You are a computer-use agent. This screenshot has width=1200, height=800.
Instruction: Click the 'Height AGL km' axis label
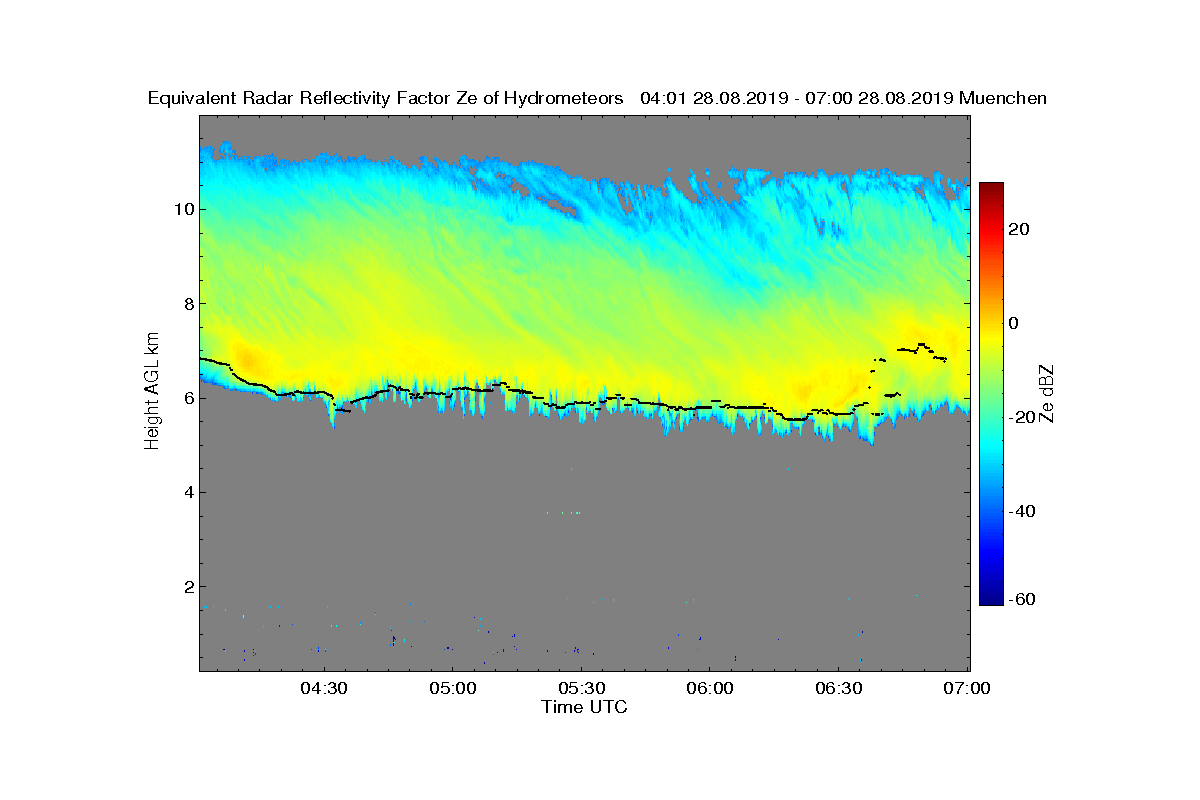tap(152, 393)
